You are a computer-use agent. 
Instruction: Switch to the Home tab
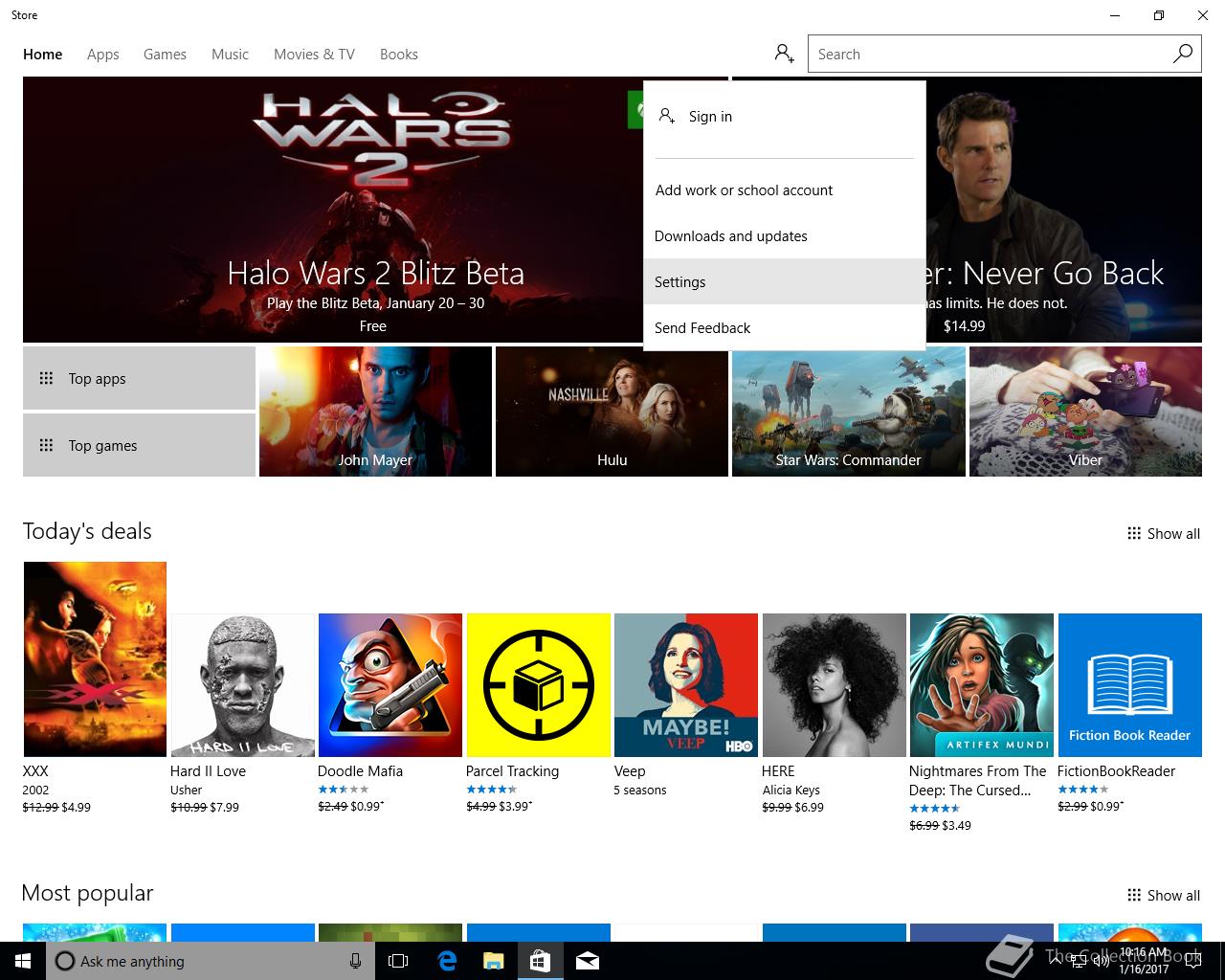pos(43,55)
